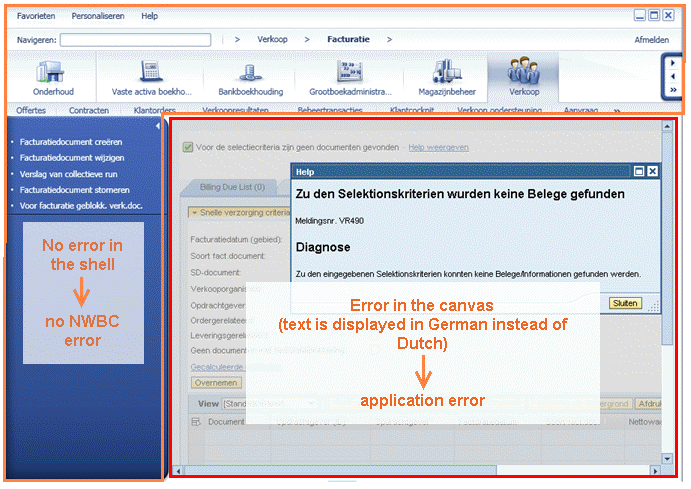This screenshot has width=691, height=489.
Task: Open the Bankboekhouding work center
Action: [x=250, y=78]
